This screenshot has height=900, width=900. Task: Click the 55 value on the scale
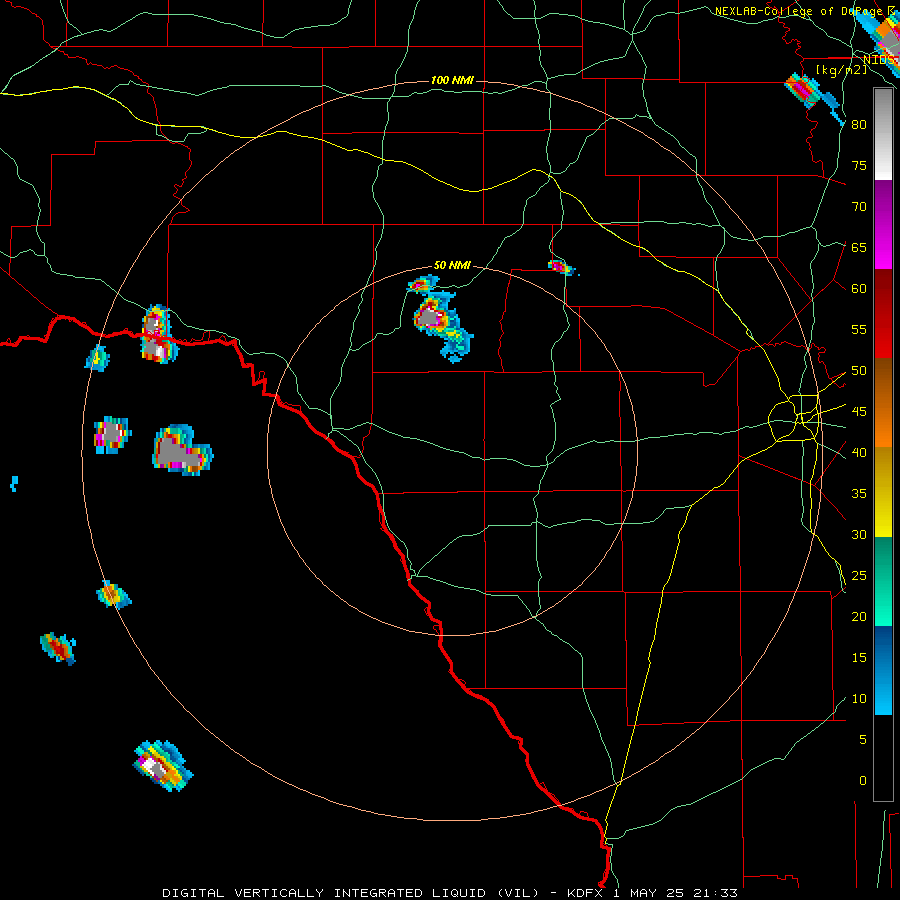(x=859, y=329)
